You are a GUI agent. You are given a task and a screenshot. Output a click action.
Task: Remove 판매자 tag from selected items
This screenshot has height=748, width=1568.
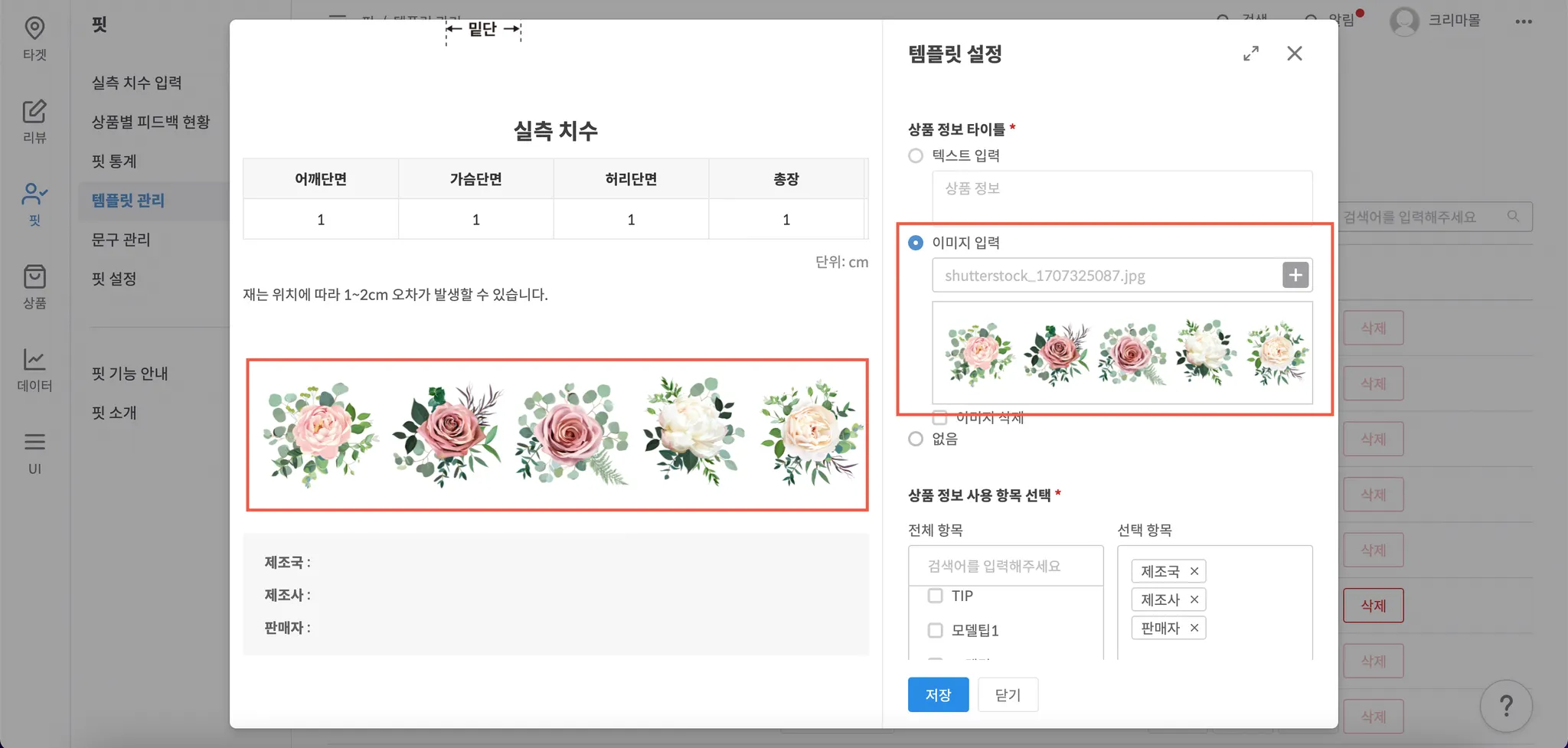tap(1194, 628)
